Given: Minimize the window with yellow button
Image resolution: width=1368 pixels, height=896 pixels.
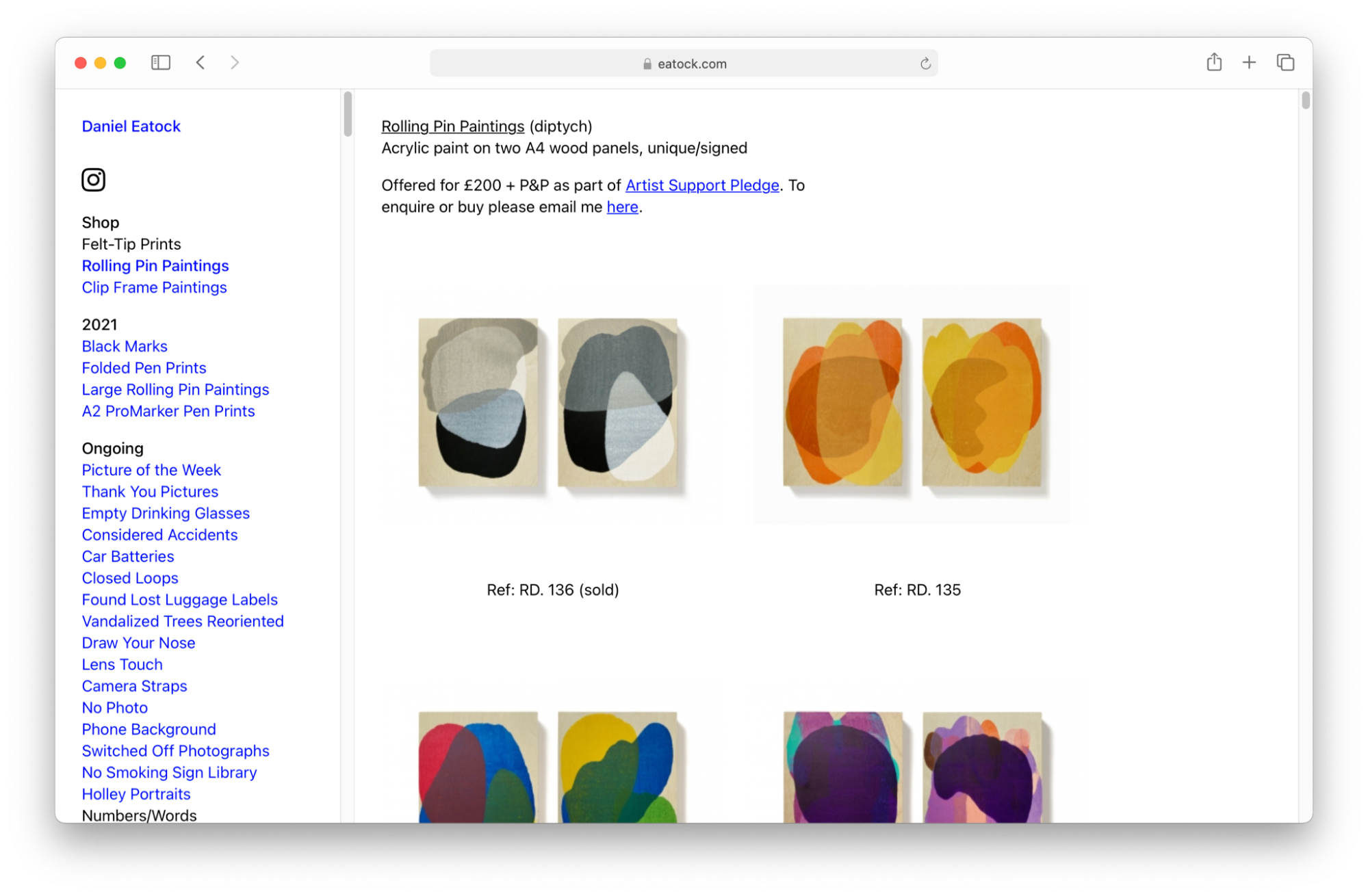Looking at the screenshot, I should click(x=101, y=63).
